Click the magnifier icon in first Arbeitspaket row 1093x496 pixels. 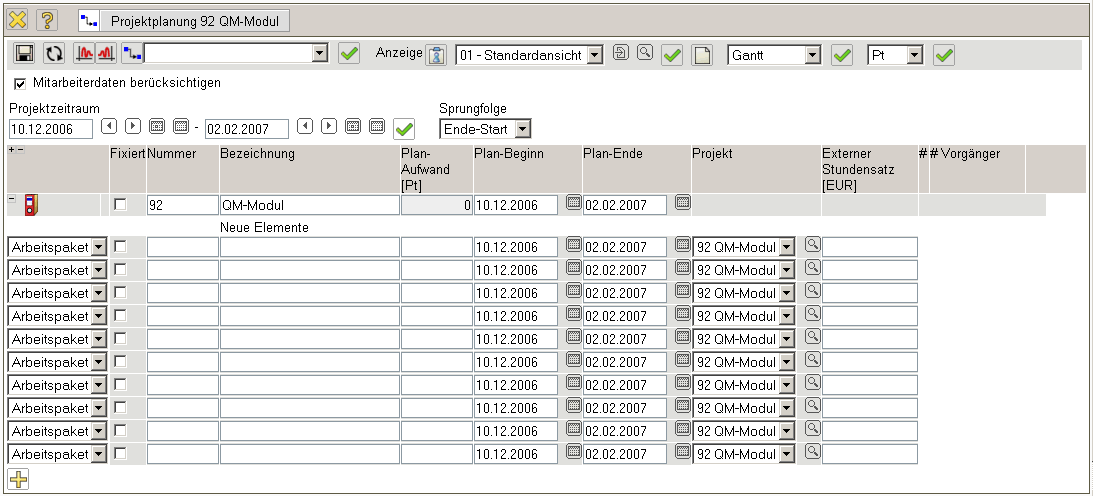coord(812,244)
